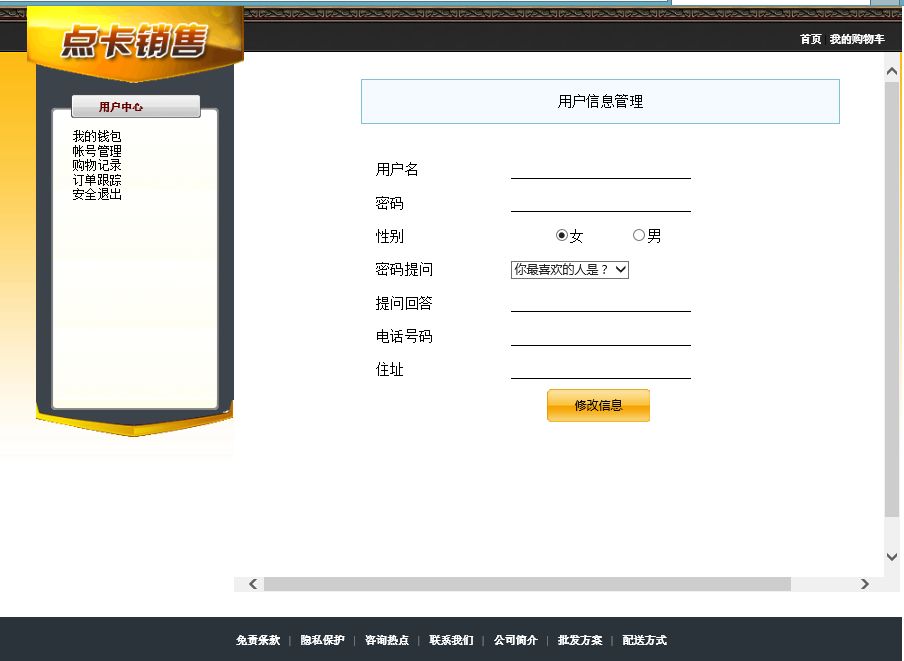Focus the 密码 input field
This screenshot has height=661, width=904.
[600, 202]
